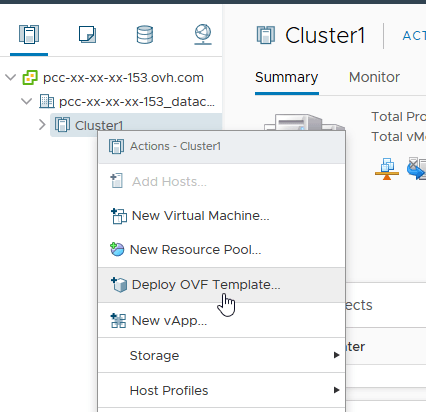This screenshot has height=412, width=426.
Task: Open the Networking globe view icon
Action: (x=203, y=34)
